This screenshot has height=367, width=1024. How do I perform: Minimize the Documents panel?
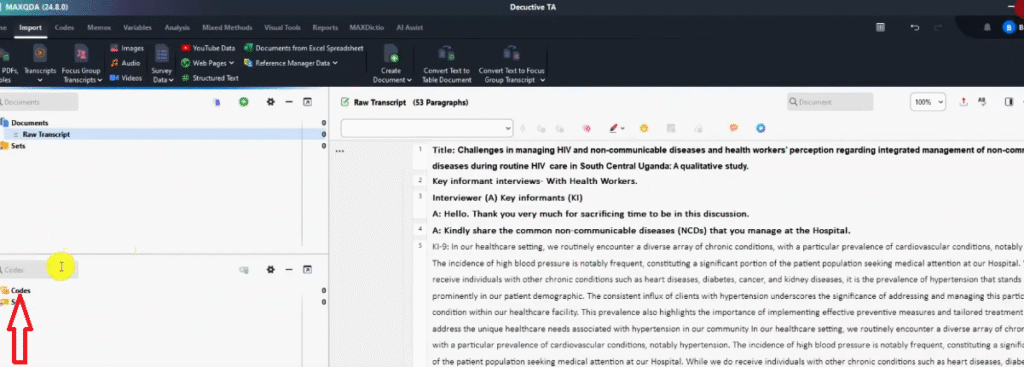click(289, 102)
